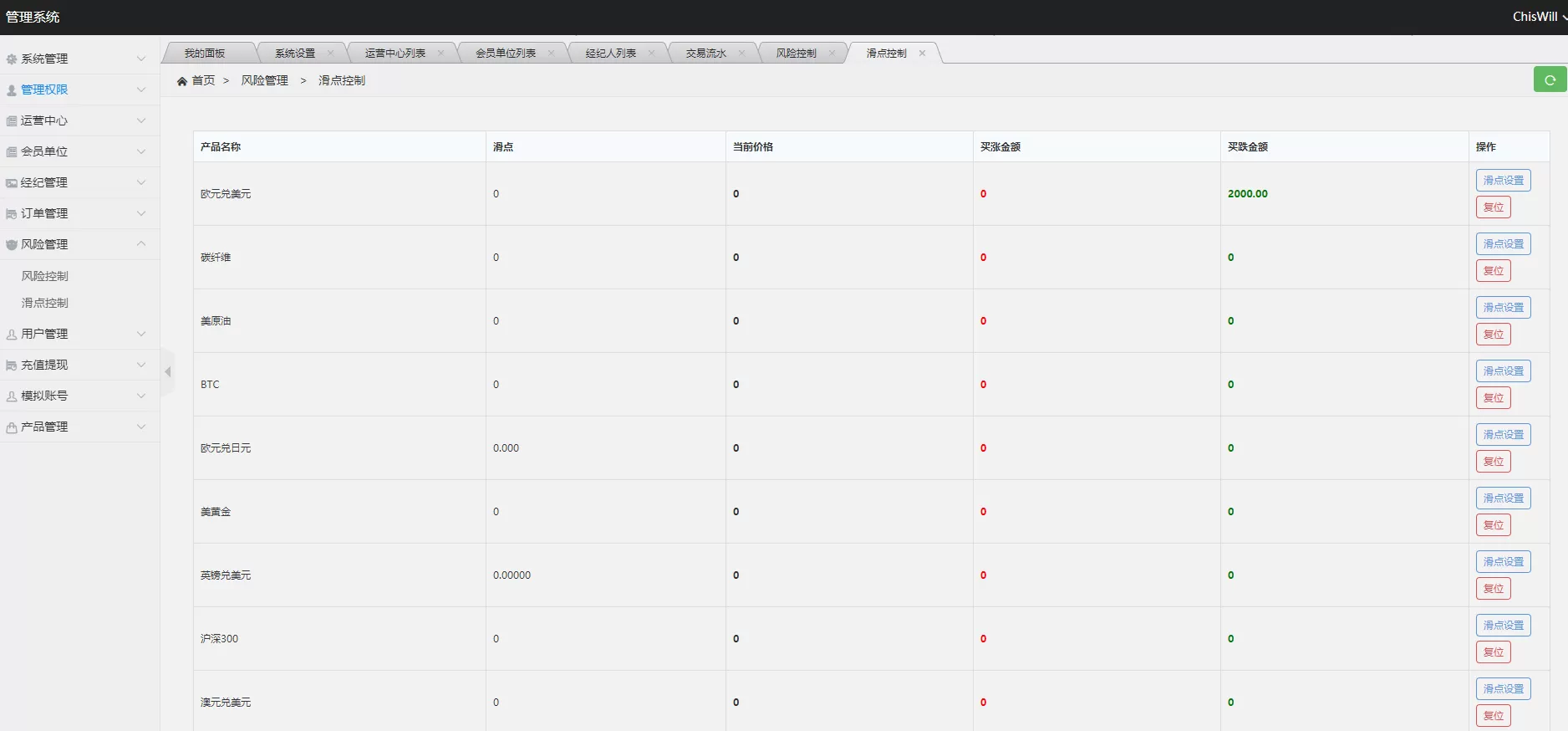
Task: Collapse the sidebar with the arrow handle
Action: 167,371
